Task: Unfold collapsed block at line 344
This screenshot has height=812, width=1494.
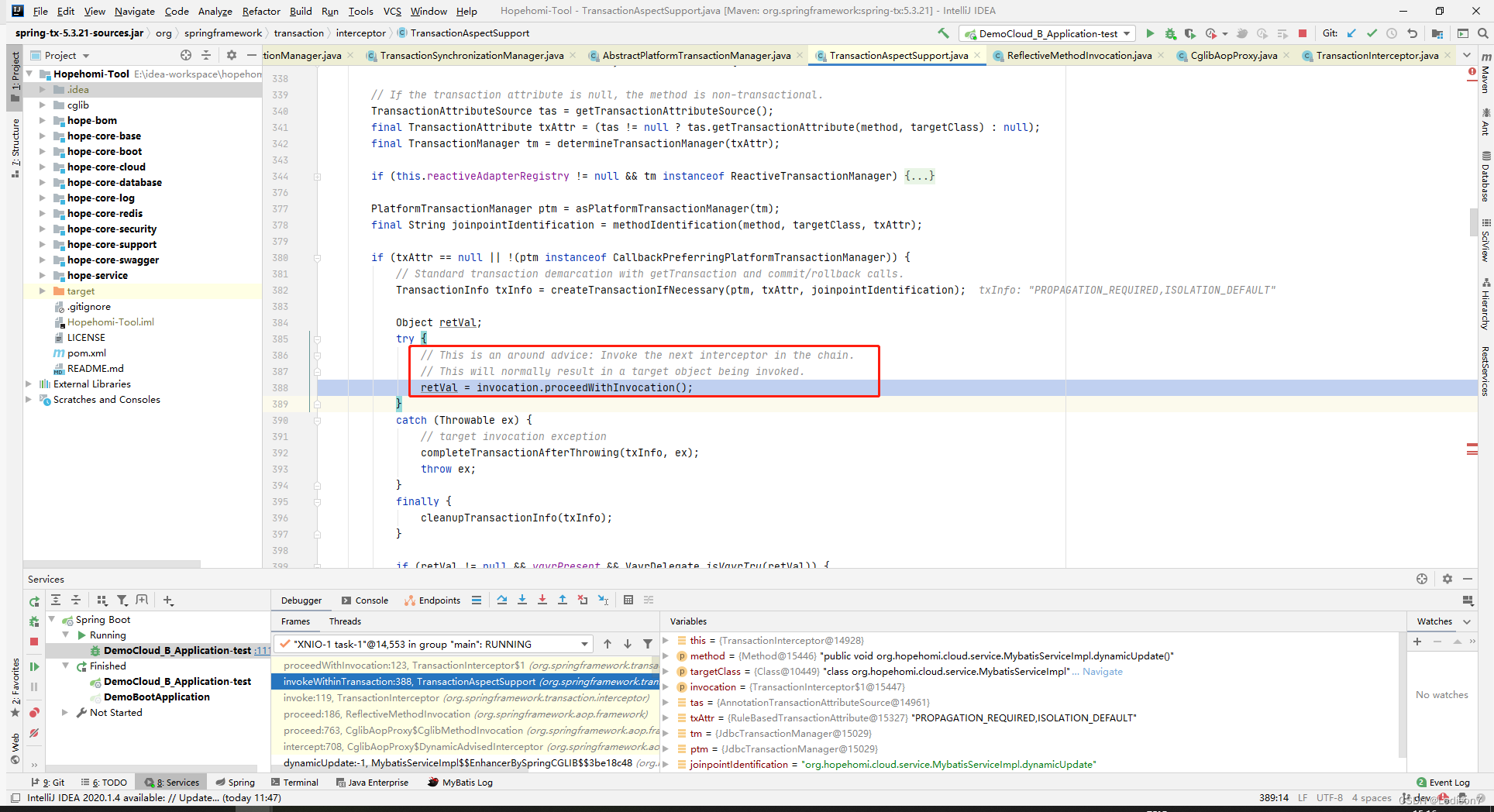Action: click(318, 177)
